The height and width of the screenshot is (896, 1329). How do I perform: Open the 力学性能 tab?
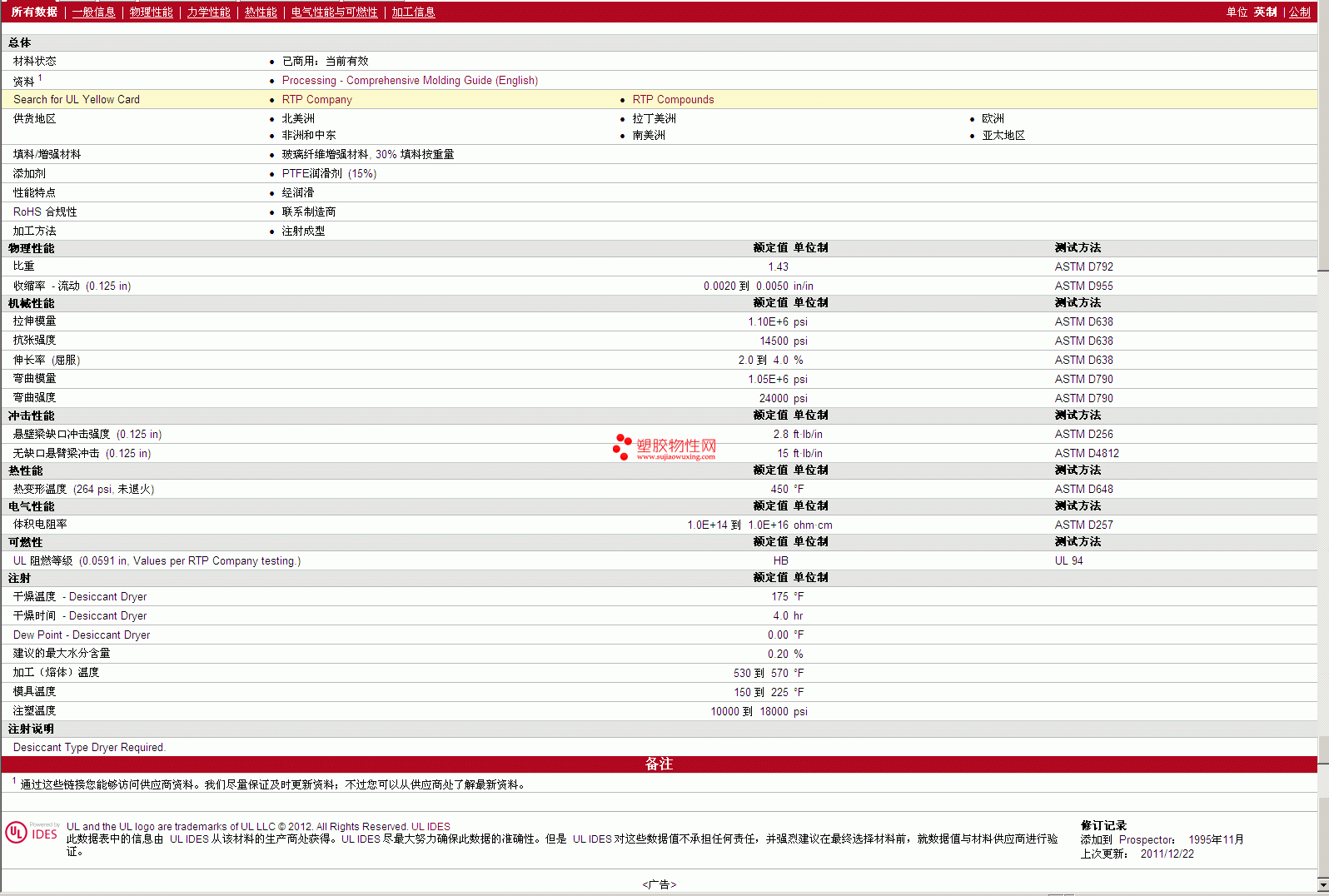coord(208,12)
